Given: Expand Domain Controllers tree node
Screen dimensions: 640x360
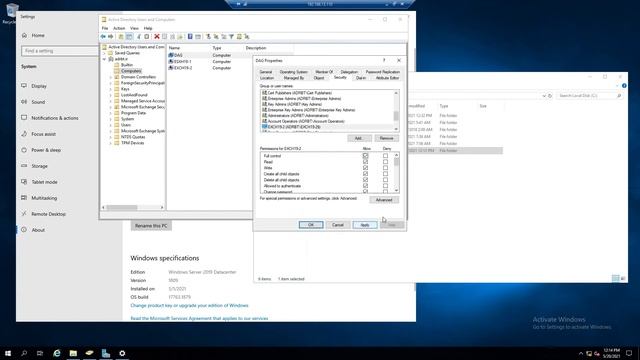Looking at the screenshot, I should [x=111, y=77].
